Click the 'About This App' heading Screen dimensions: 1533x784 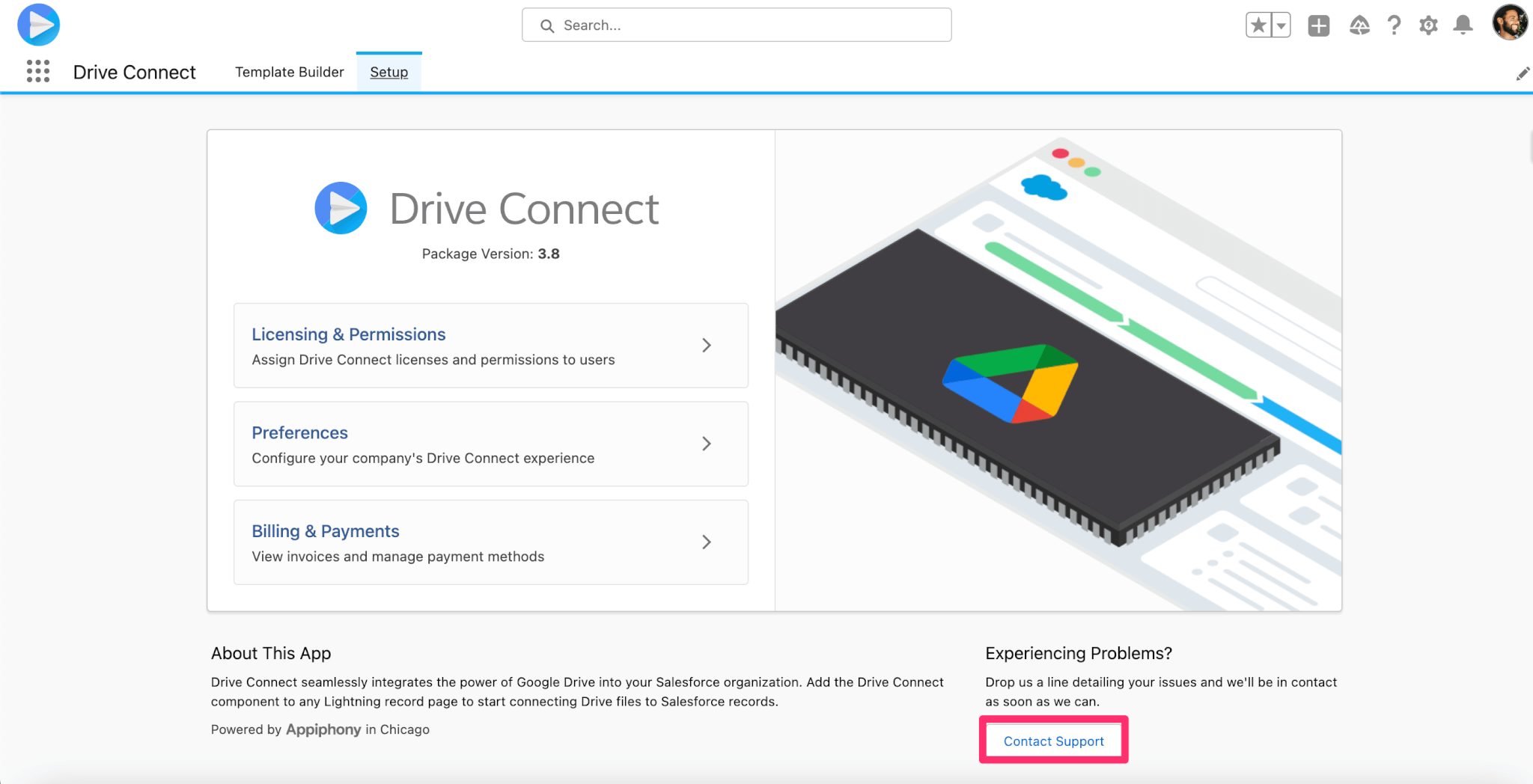271,653
